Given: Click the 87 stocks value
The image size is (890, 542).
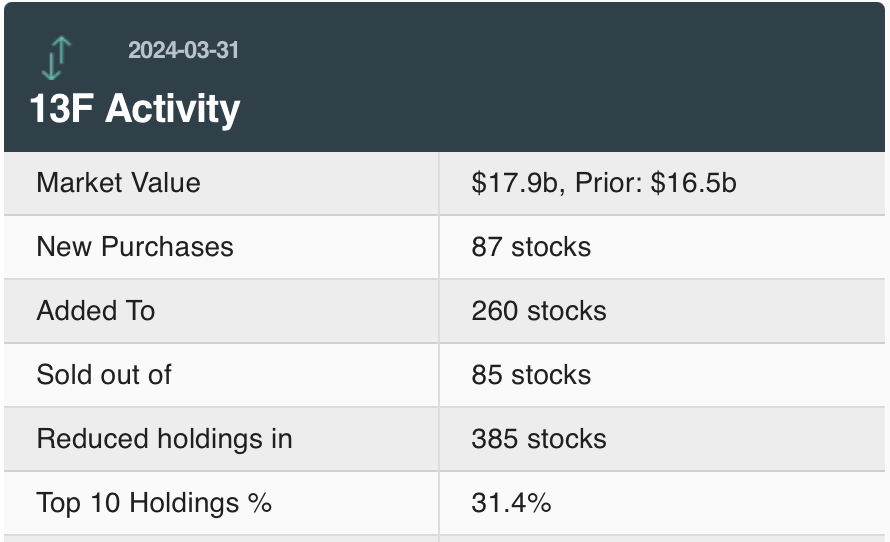Looking at the screenshot, I should pos(531,247).
